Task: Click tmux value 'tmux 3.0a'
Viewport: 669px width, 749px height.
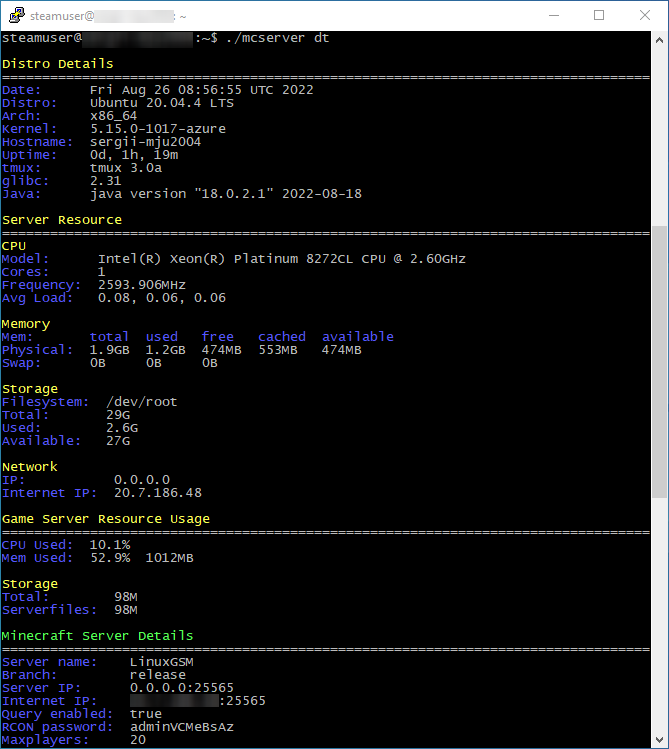Action: pyautogui.click(x=126, y=168)
